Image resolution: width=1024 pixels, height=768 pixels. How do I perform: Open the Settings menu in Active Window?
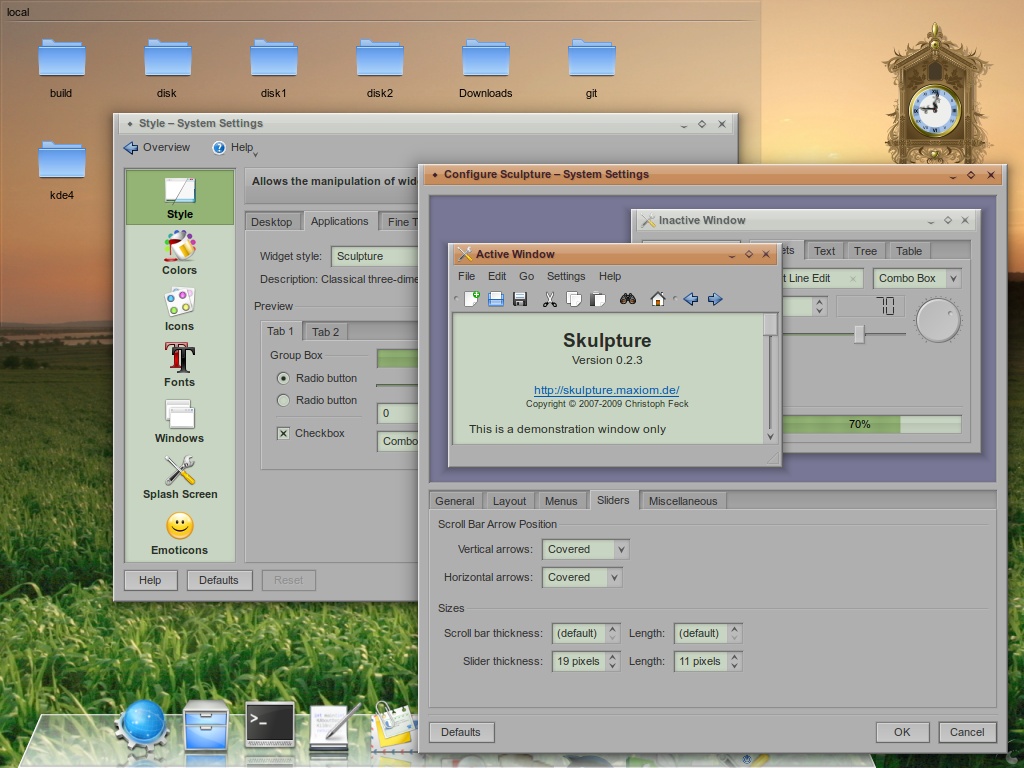pyautogui.click(x=566, y=276)
